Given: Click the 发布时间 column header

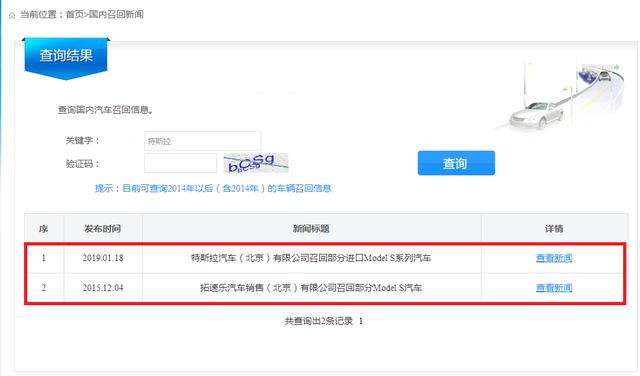Looking at the screenshot, I should [102, 229].
